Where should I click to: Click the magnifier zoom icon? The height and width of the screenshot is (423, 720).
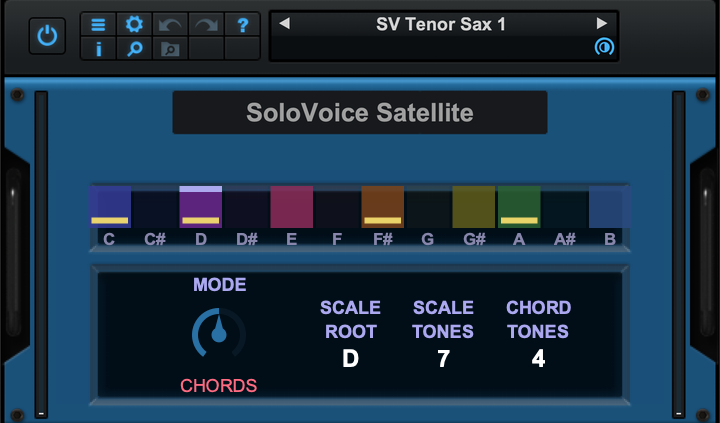point(134,48)
